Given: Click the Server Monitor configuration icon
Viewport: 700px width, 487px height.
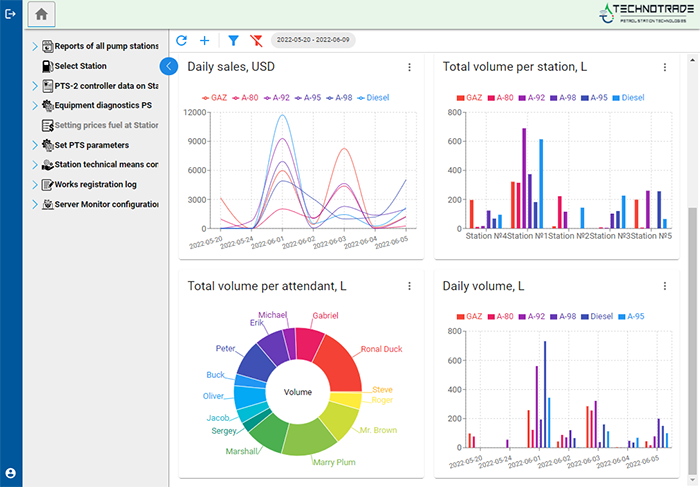Looking at the screenshot, I should click(x=47, y=204).
